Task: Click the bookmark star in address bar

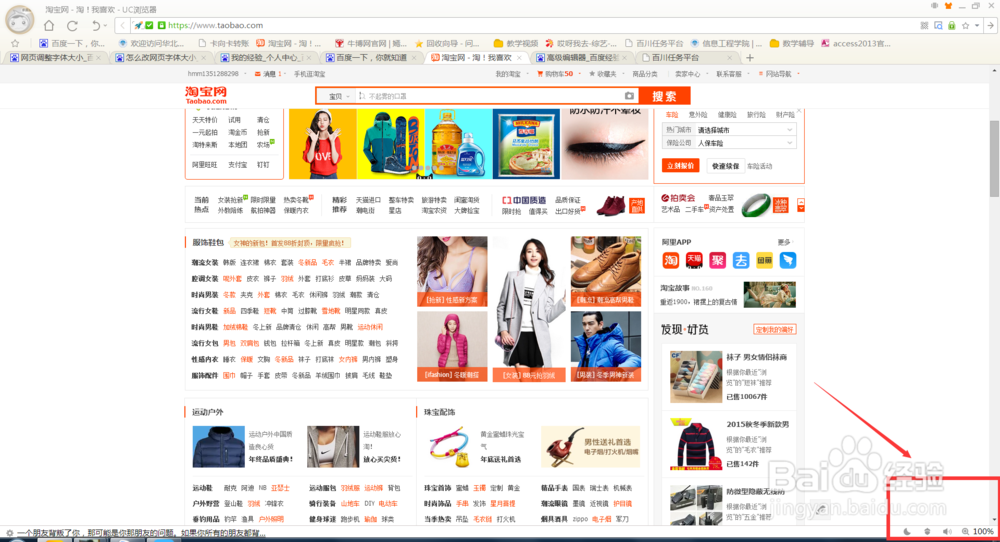Action: [x=965, y=26]
